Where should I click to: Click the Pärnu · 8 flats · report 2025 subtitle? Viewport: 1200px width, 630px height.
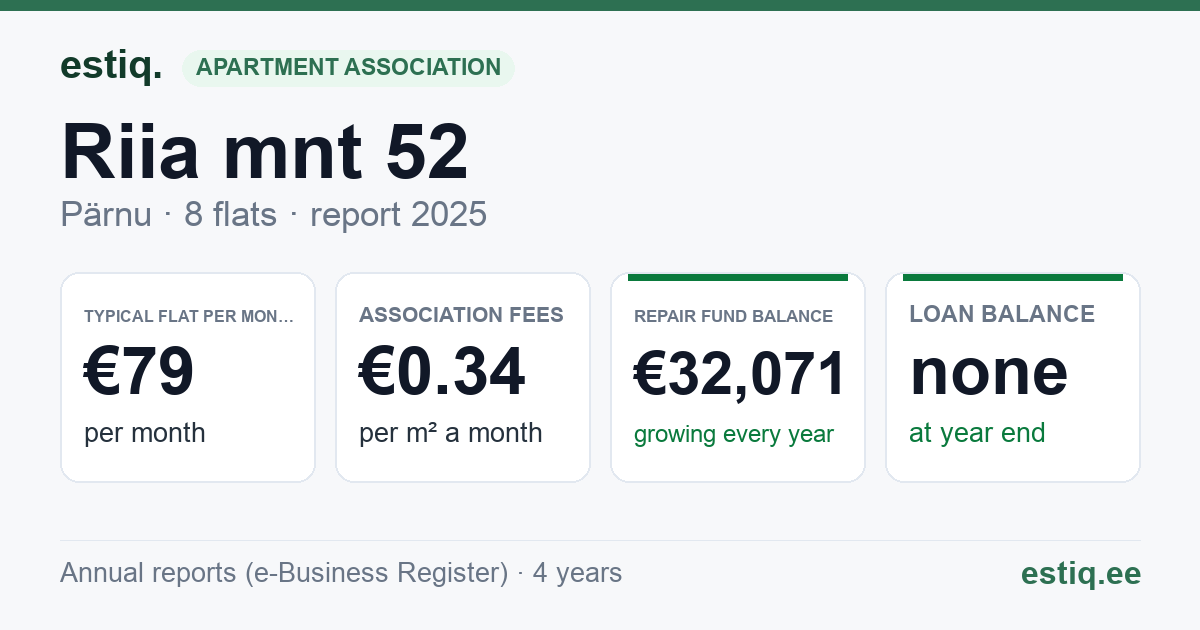pos(273,214)
